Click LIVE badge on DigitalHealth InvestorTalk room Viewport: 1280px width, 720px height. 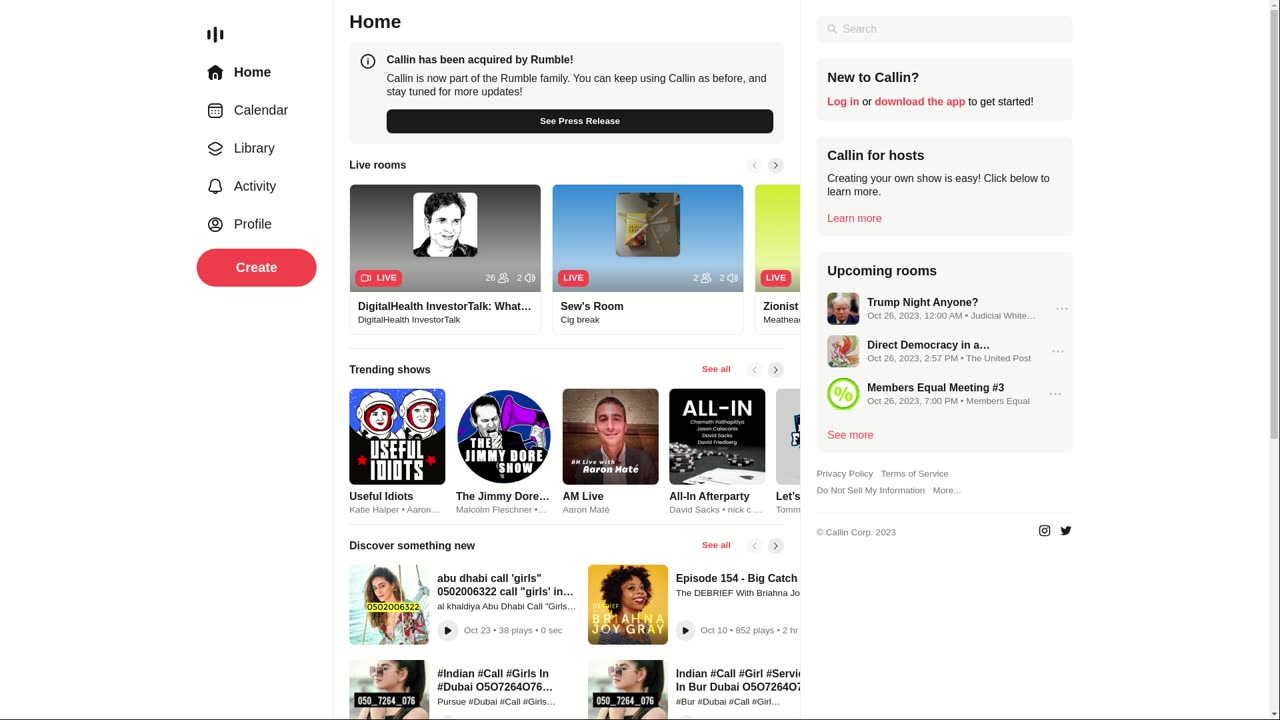coord(379,278)
